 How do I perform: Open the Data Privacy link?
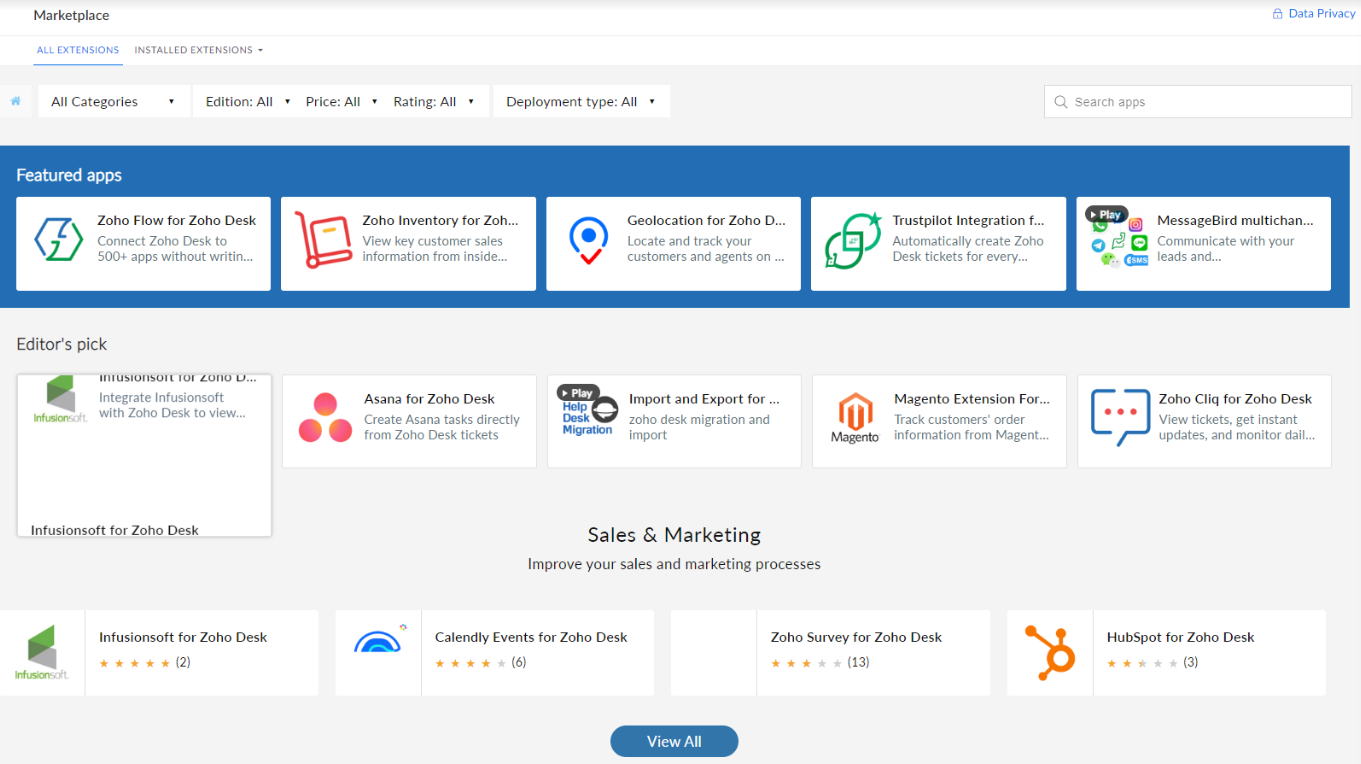1314,14
